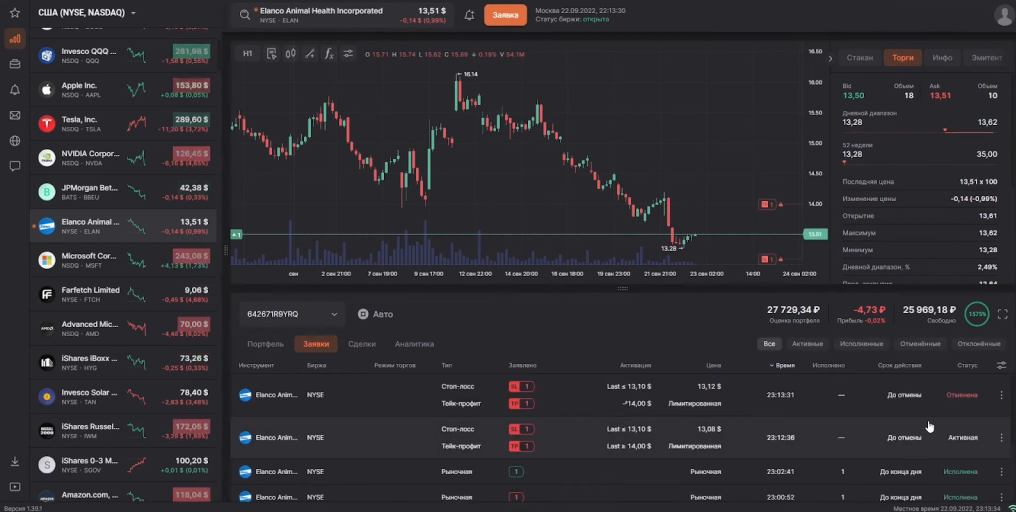Open three-dot menu for 23:13:31 order

(x=1001, y=395)
